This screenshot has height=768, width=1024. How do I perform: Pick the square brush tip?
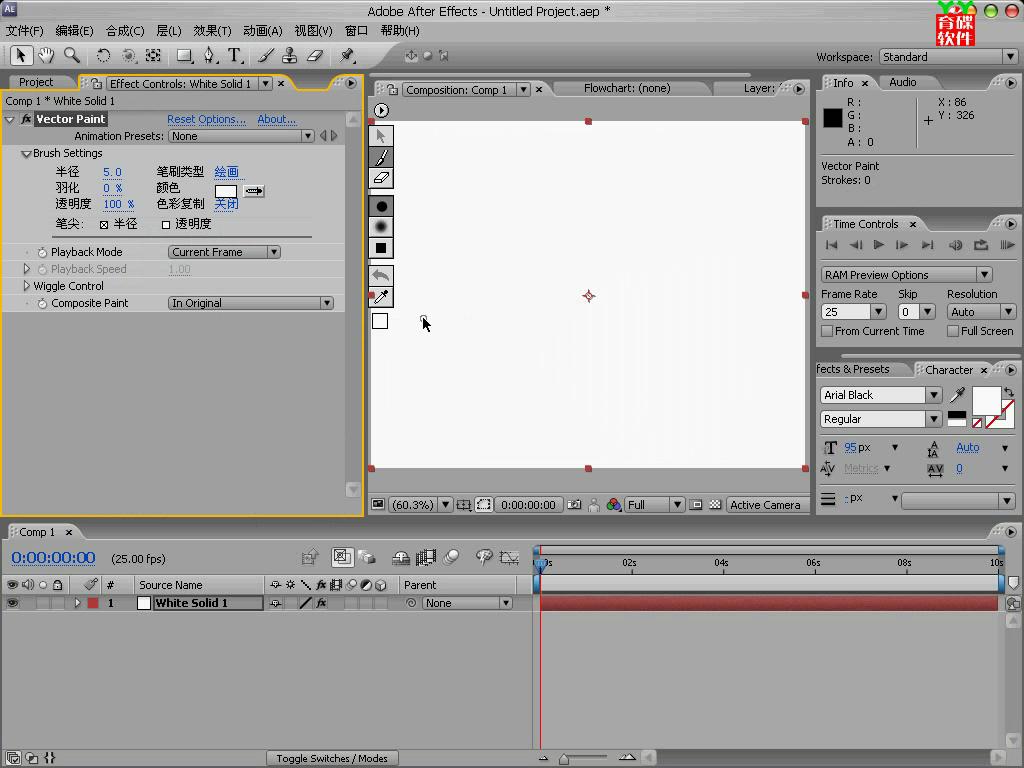(381, 248)
